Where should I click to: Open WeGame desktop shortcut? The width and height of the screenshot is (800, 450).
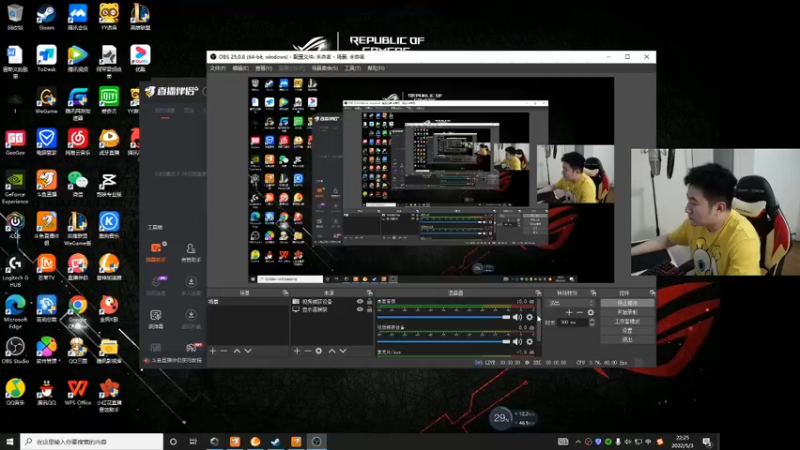pyautogui.click(x=46, y=101)
